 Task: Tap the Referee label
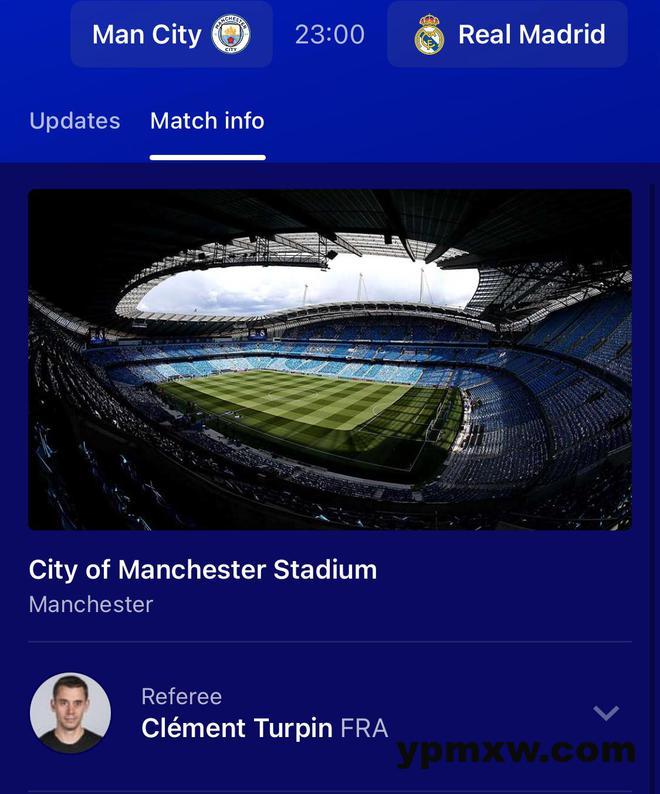(181, 697)
